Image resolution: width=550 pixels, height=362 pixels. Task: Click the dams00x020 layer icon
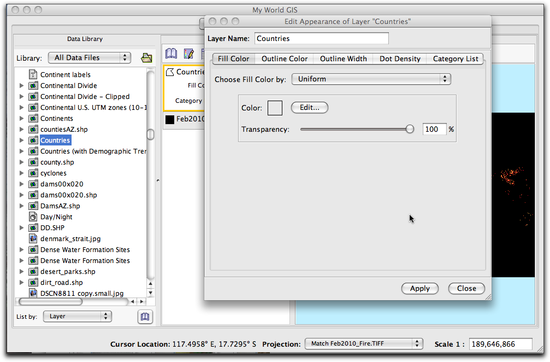point(33,184)
